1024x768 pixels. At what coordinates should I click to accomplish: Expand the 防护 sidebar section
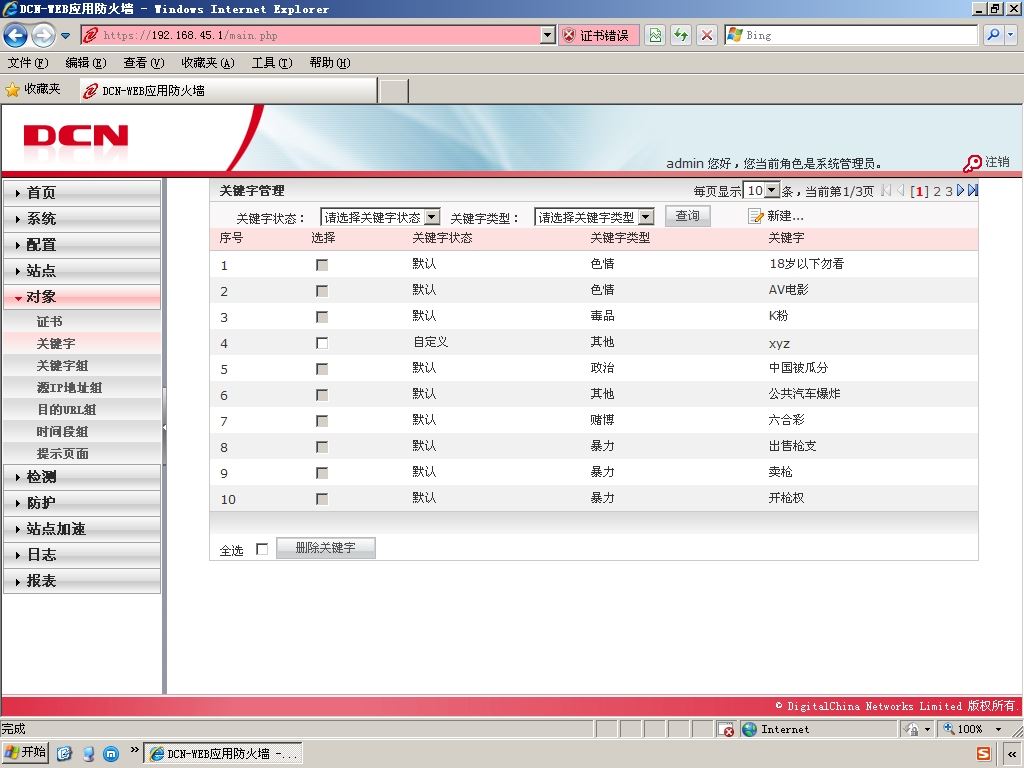82,503
